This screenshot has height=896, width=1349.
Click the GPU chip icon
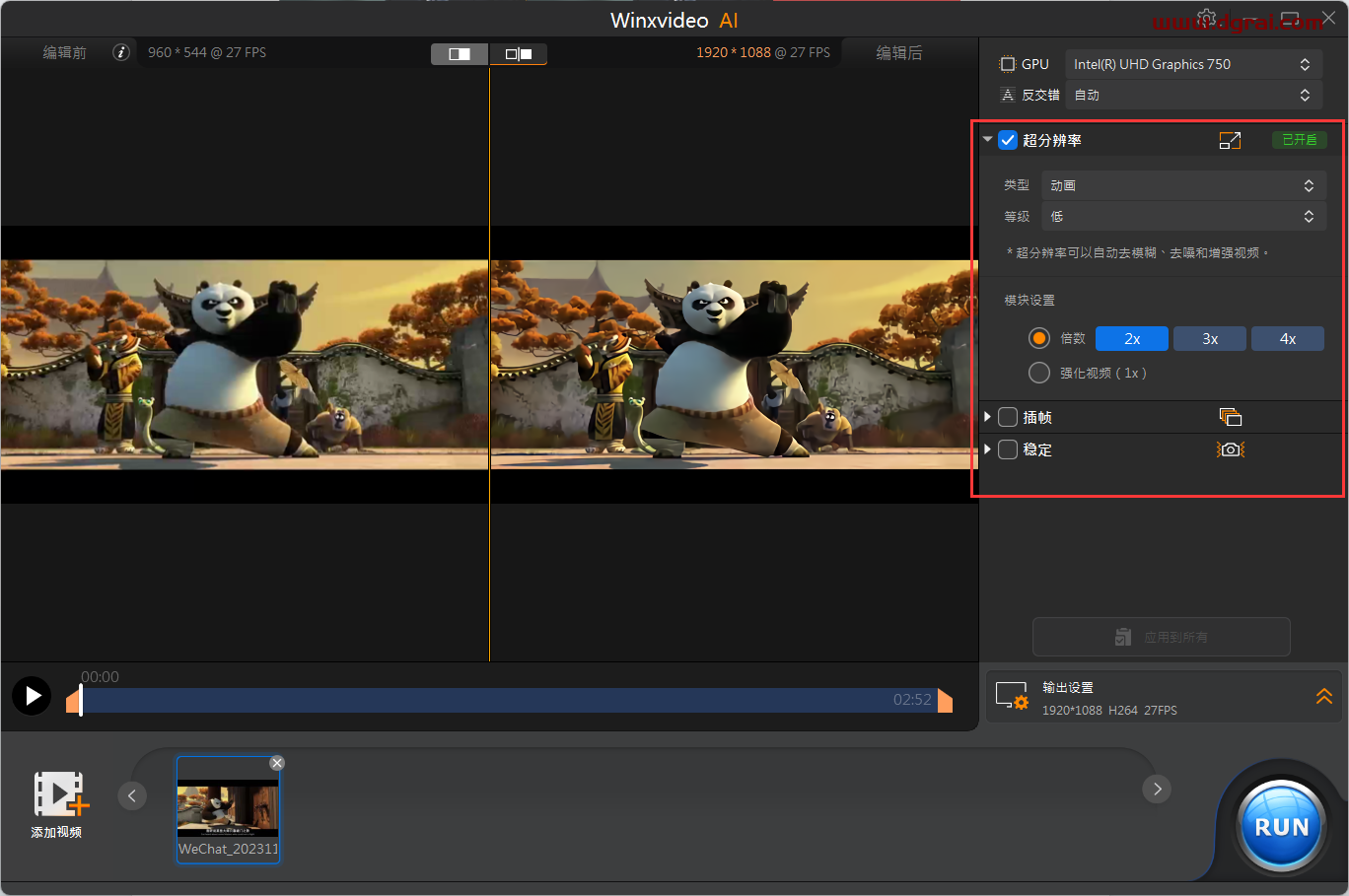1007,64
